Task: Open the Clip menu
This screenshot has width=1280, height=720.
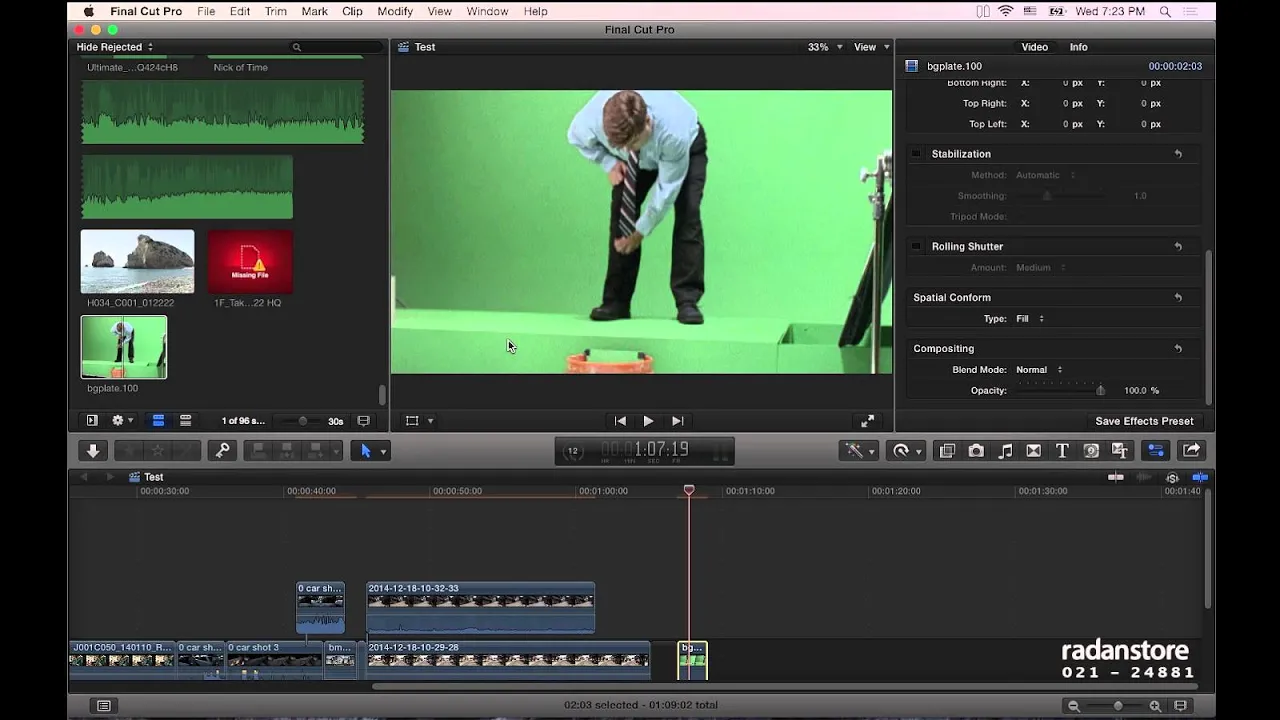Action: 352,11
